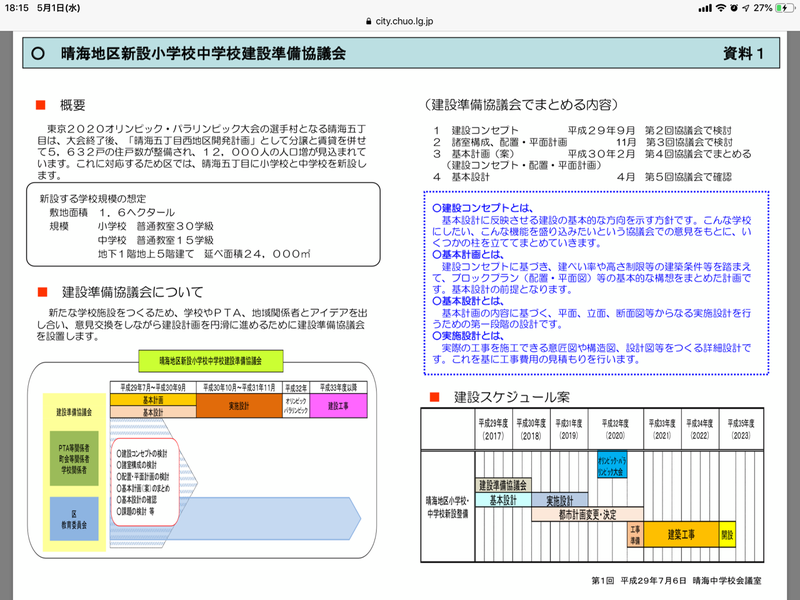Tap the alarm clock status icon
This screenshot has height=600, width=800.
point(734,8)
